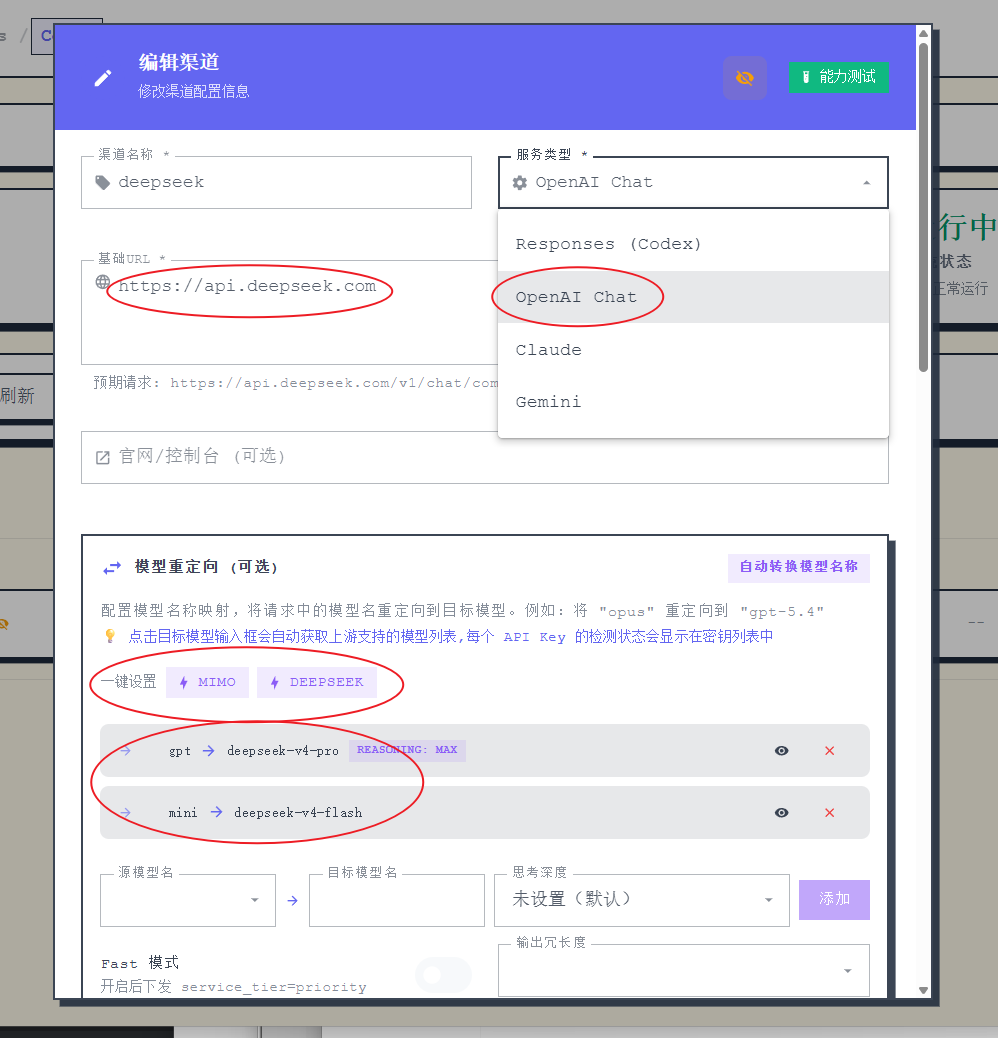Toggle the orange crossed-eye visibility button
This screenshot has width=998, height=1038.
(x=745, y=78)
